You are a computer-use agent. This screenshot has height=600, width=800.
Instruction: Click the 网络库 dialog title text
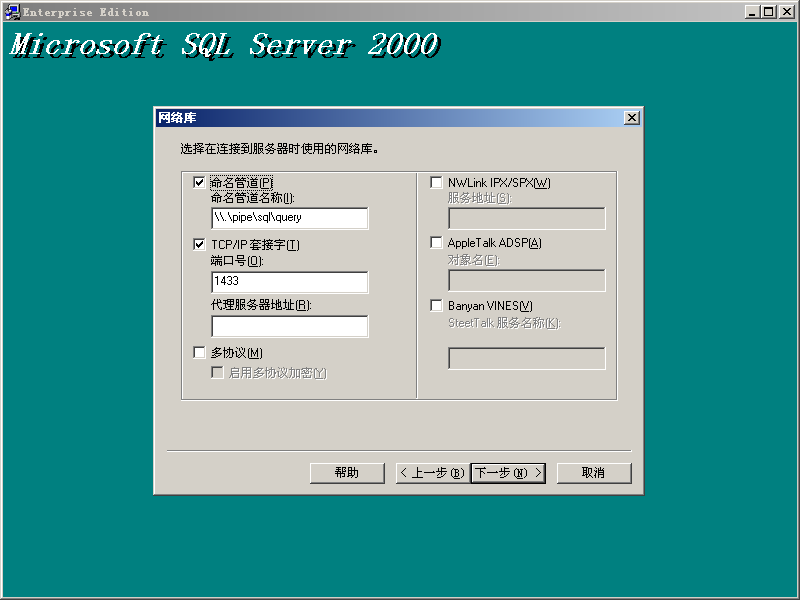(x=177, y=118)
